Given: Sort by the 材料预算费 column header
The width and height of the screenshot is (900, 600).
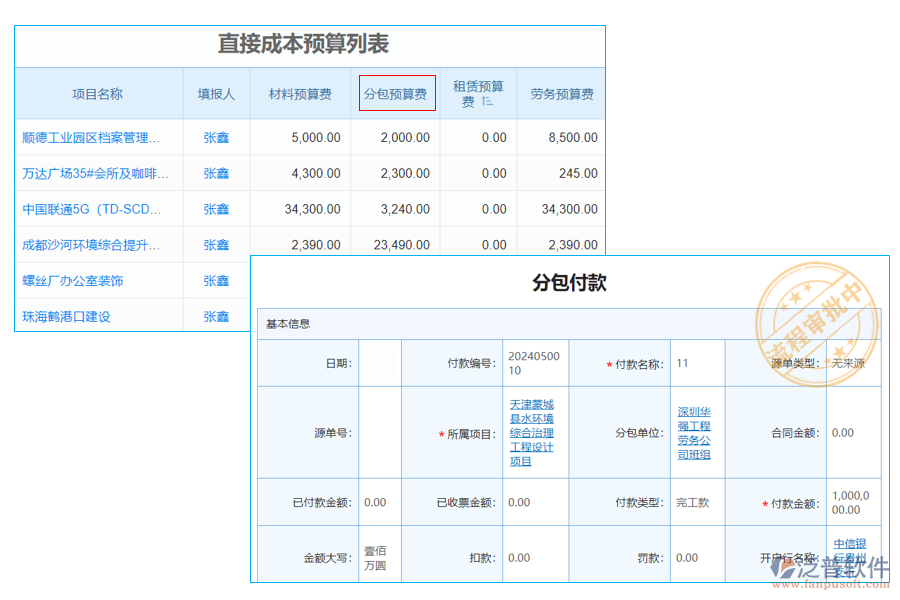Looking at the screenshot, I should 300,94.
